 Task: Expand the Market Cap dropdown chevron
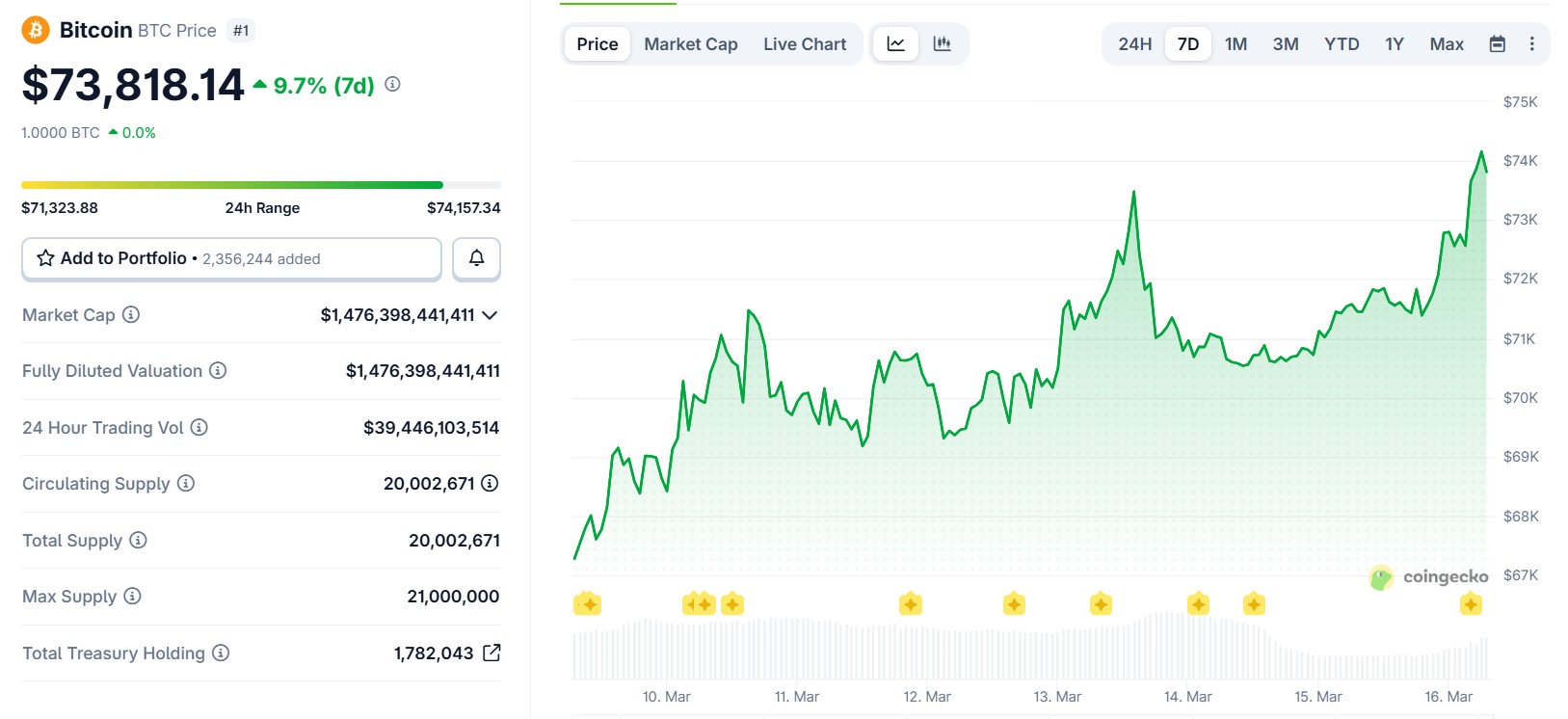tap(490, 315)
